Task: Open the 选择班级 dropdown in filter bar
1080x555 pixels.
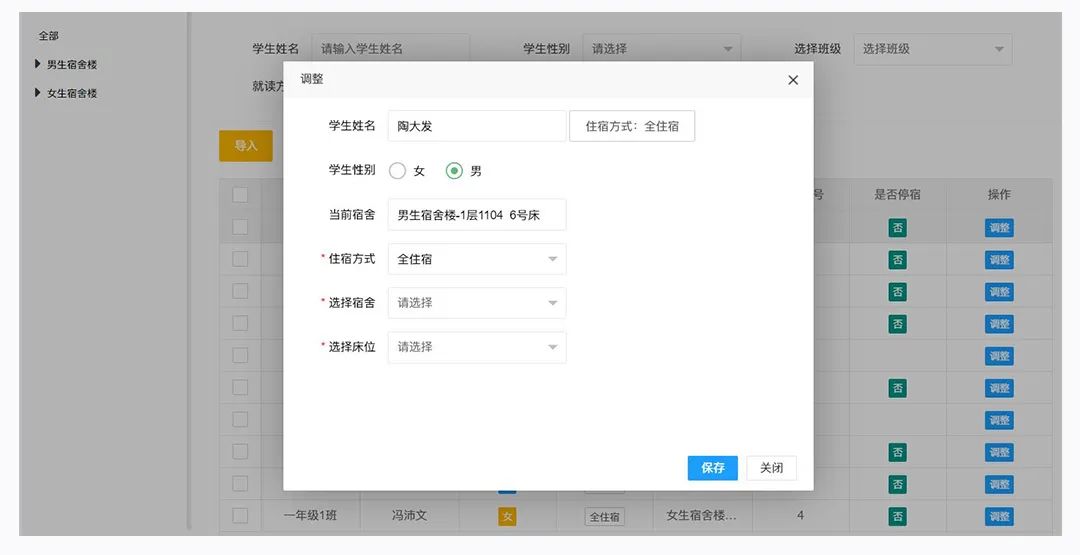Action: [932, 49]
